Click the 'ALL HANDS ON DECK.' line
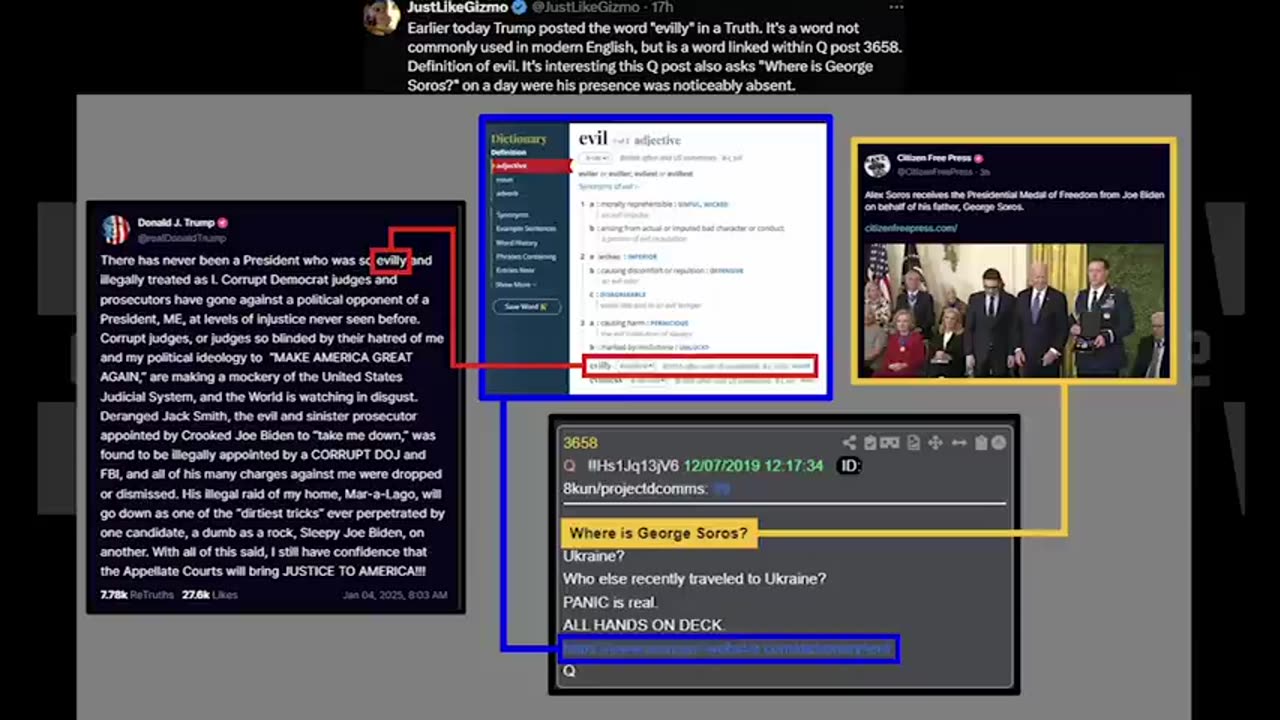The height and width of the screenshot is (720, 1280). click(x=643, y=625)
